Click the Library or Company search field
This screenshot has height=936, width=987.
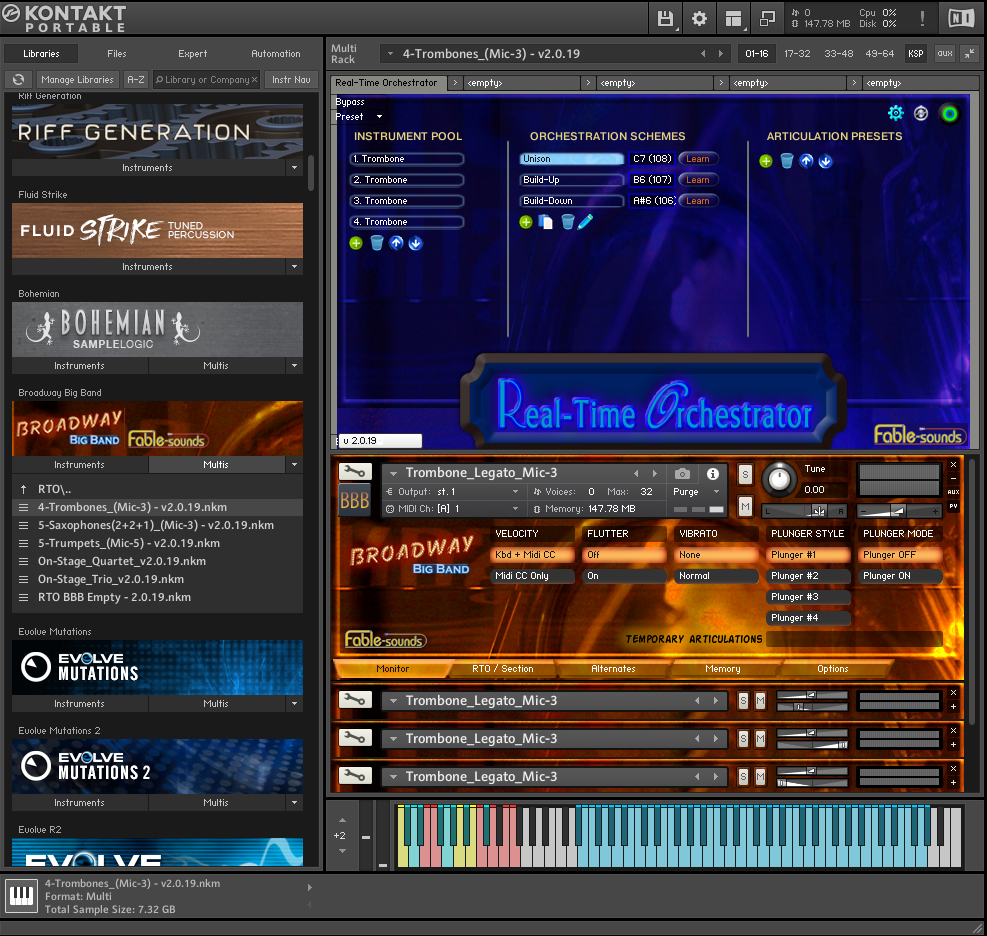point(206,79)
